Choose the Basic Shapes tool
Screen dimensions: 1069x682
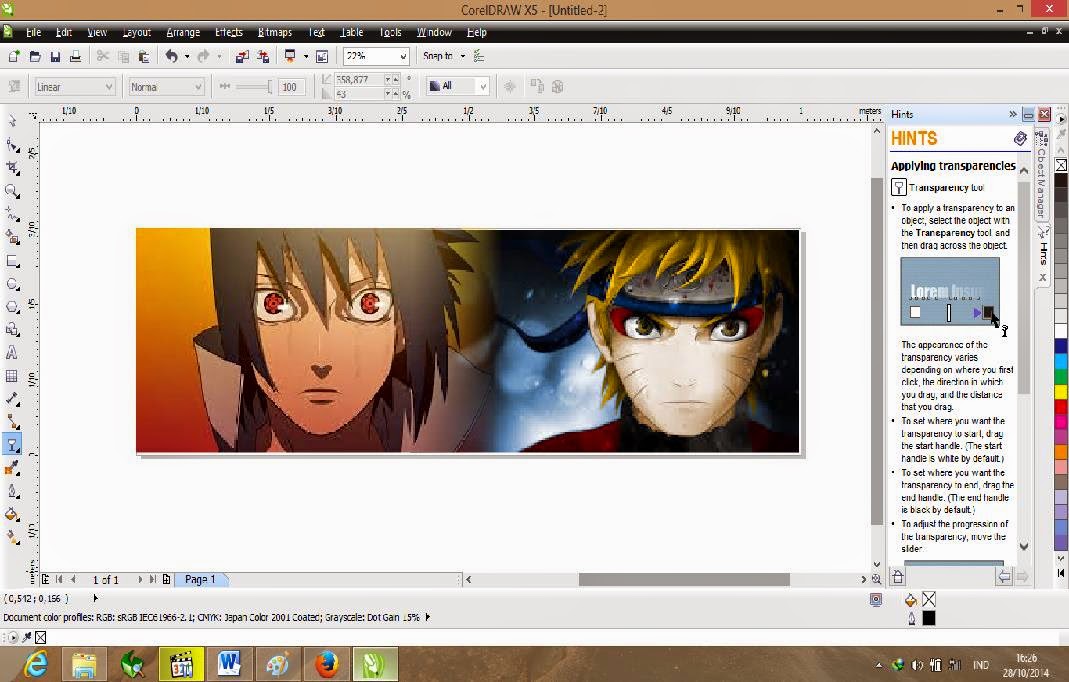pos(12,330)
